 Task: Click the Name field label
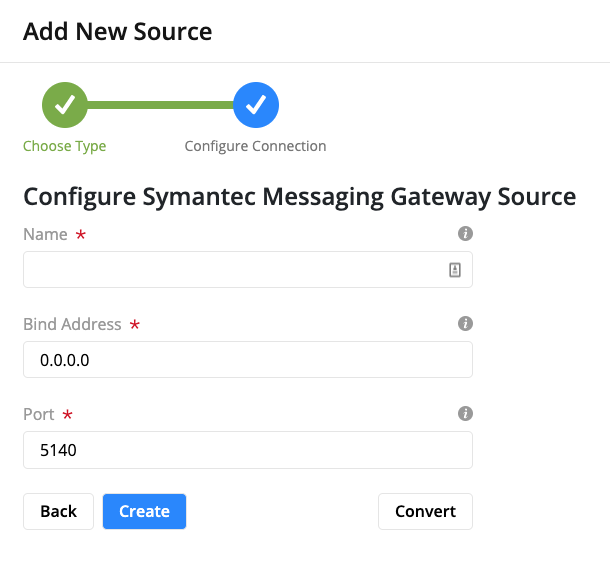[x=46, y=234]
